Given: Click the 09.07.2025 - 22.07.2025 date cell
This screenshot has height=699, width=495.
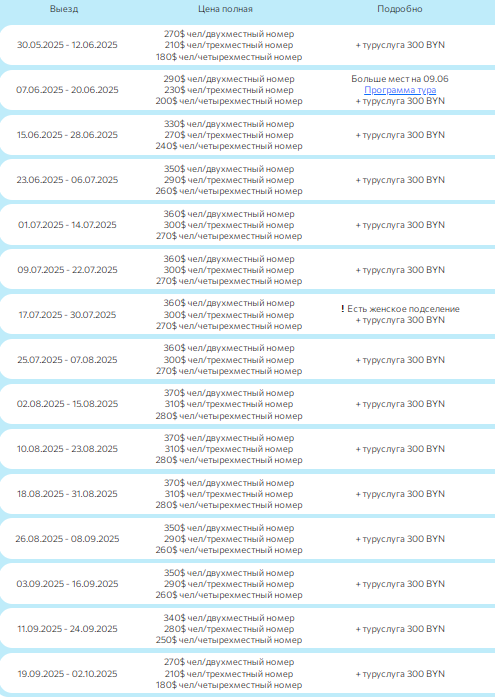Looking at the screenshot, I should click(67, 270).
